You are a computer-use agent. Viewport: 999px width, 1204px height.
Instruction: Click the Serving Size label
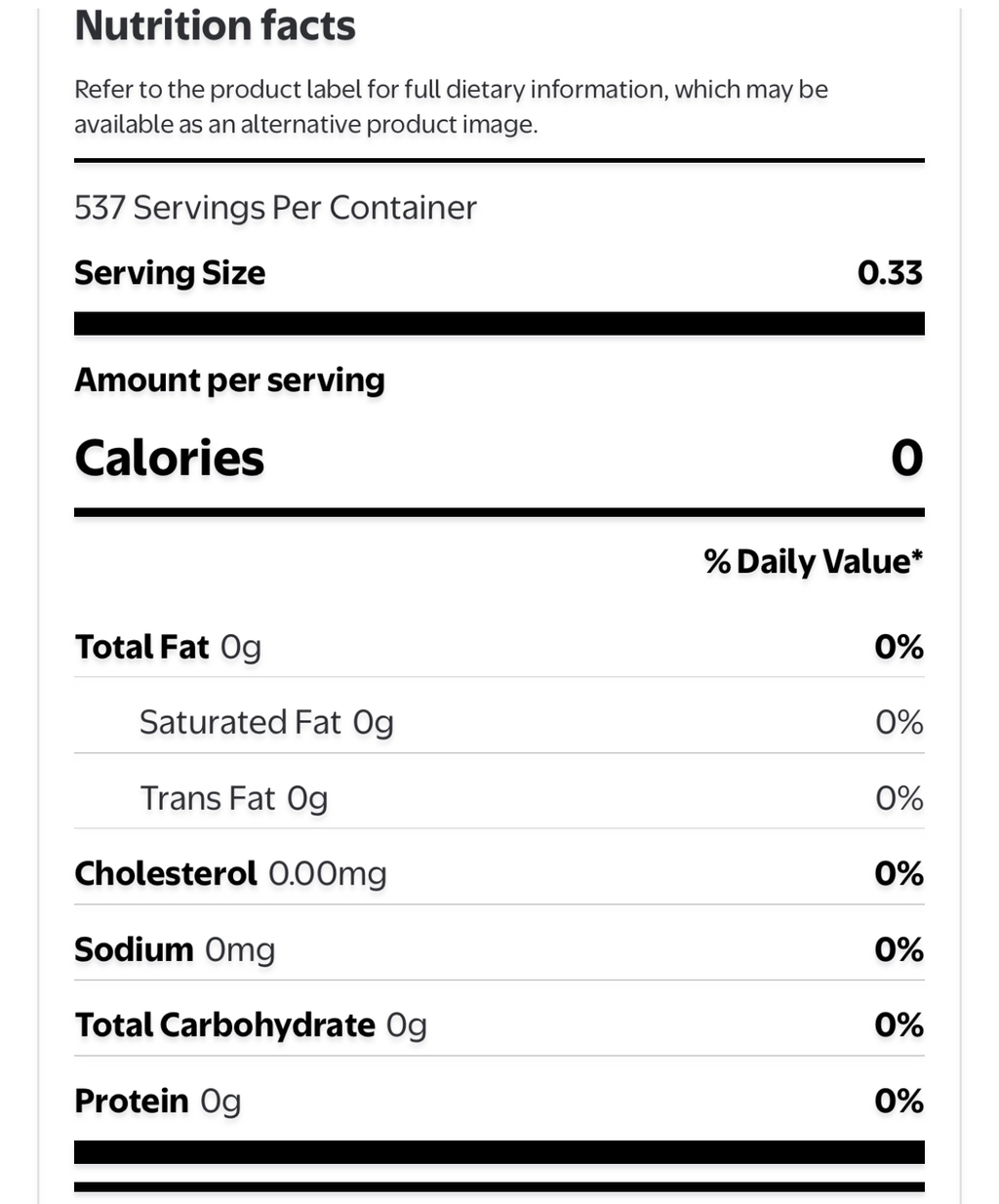(170, 273)
